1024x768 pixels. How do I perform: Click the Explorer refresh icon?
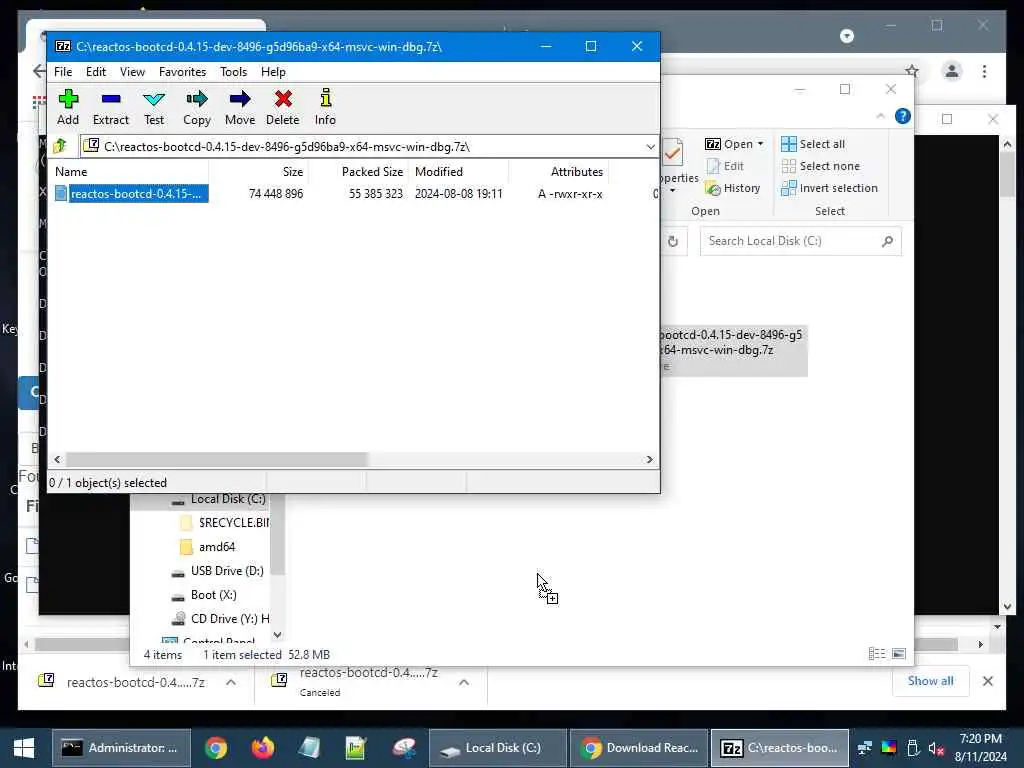(673, 242)
